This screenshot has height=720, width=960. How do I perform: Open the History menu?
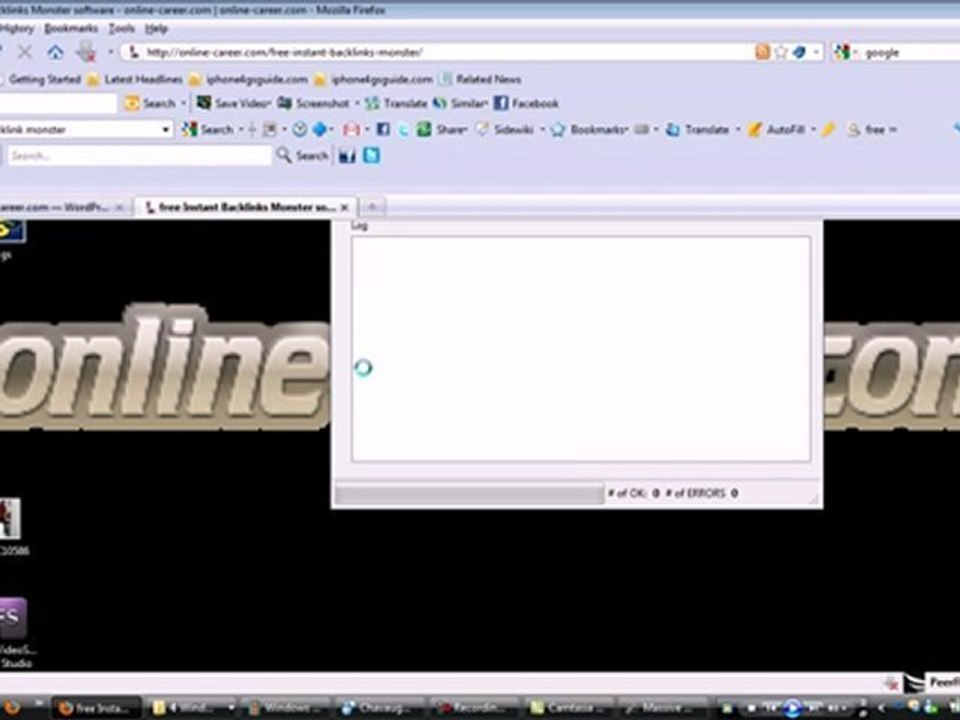pyautogui.click(x=17, y=28)
